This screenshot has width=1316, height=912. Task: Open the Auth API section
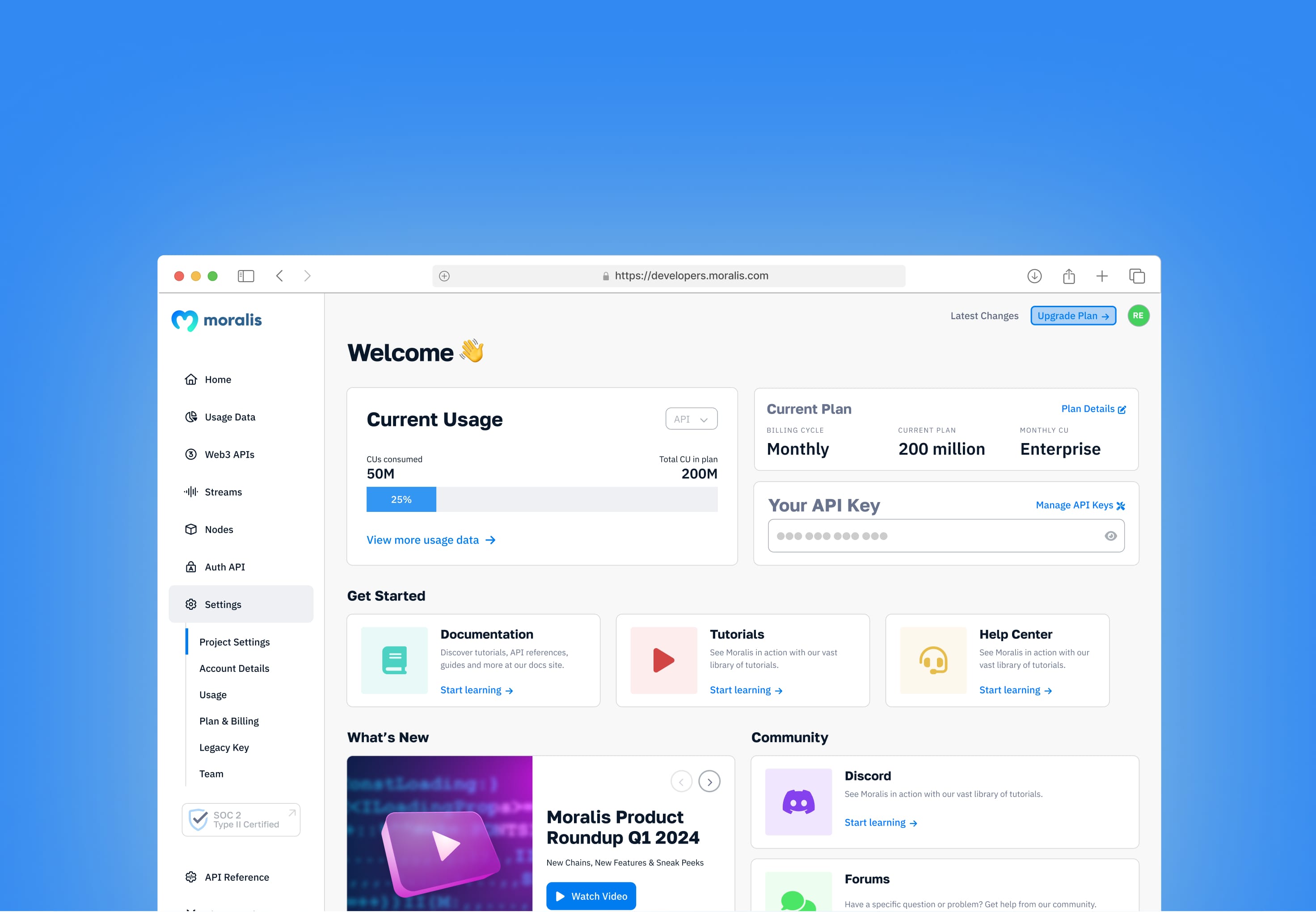point(225,566)
